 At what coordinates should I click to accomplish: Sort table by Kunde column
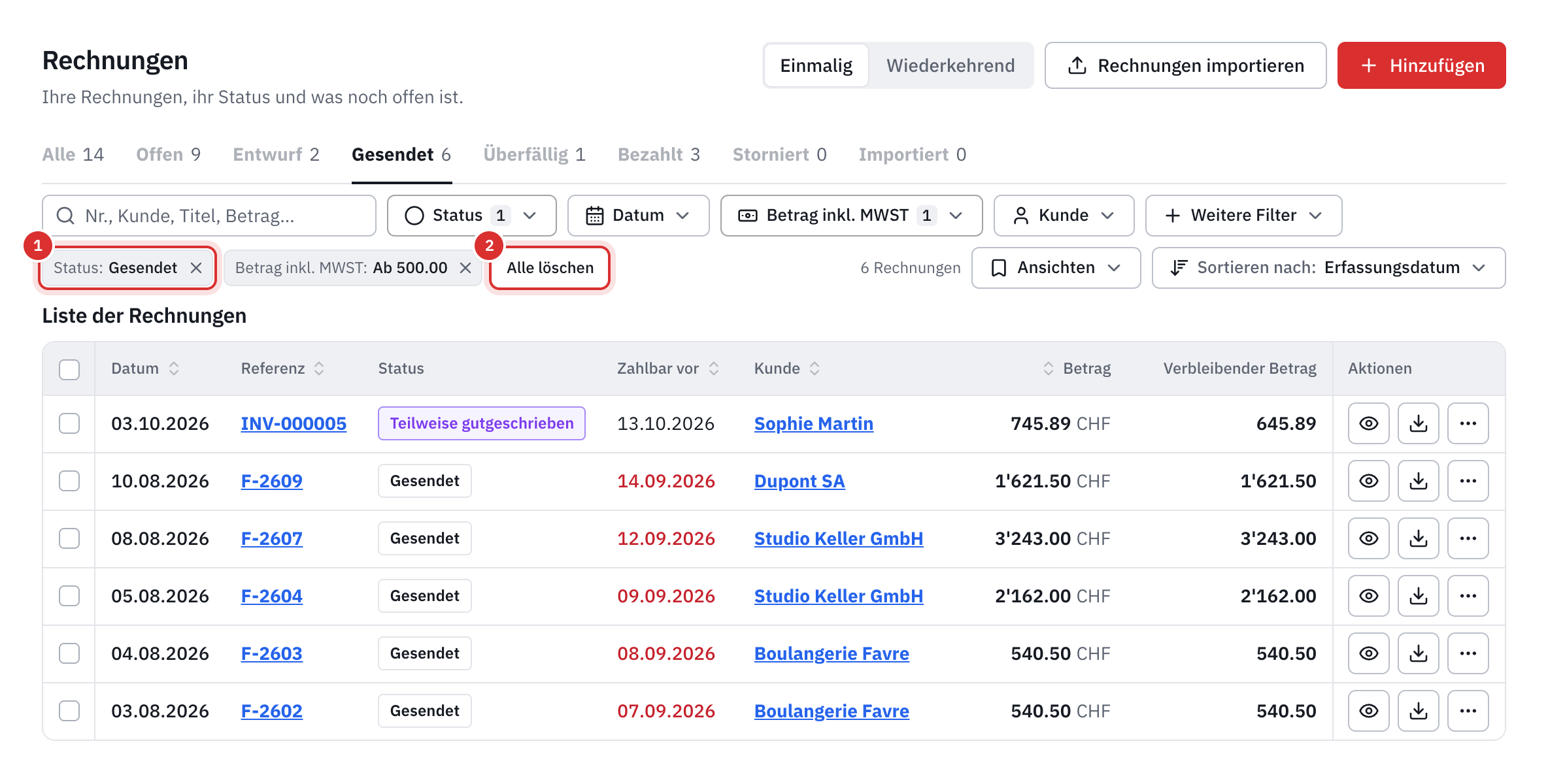(787, 368)
